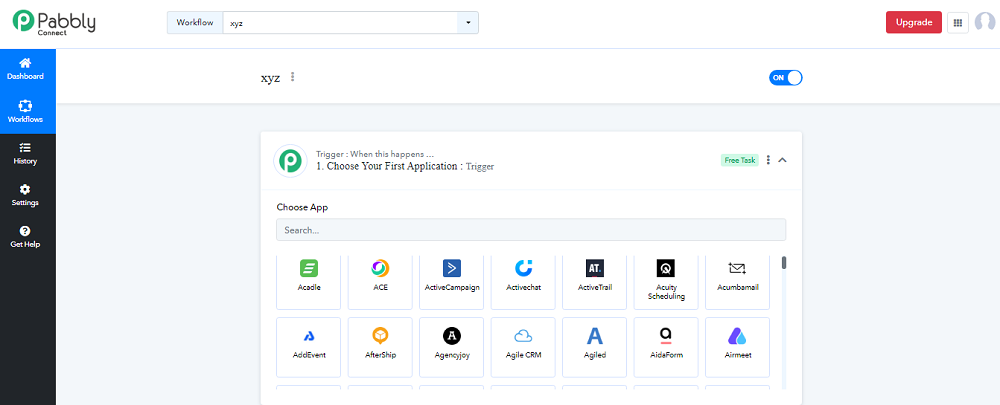This screenshot has width=1000, height=405.
Task: Choose the Agencyjoy app
Action: pyautogui.click(x=452, y=346)
